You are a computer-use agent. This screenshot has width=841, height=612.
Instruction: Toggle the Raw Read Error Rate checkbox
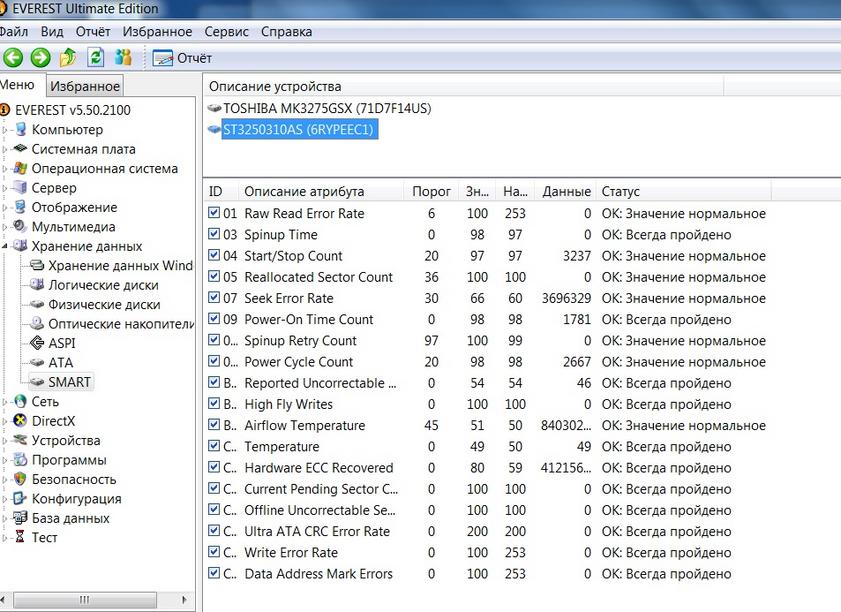tap(214, 213)
